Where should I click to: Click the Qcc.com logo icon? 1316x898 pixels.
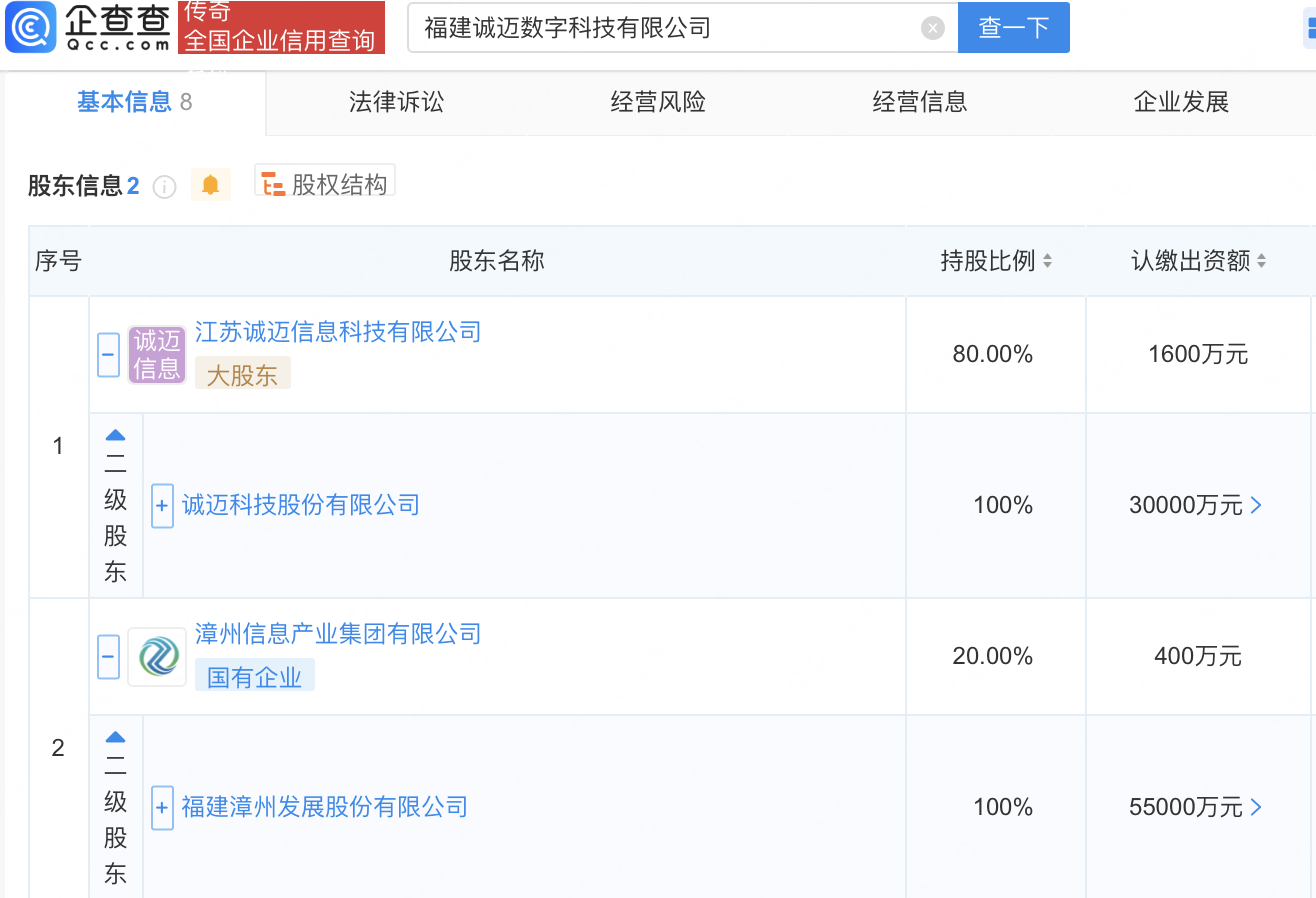pos(30,28)
